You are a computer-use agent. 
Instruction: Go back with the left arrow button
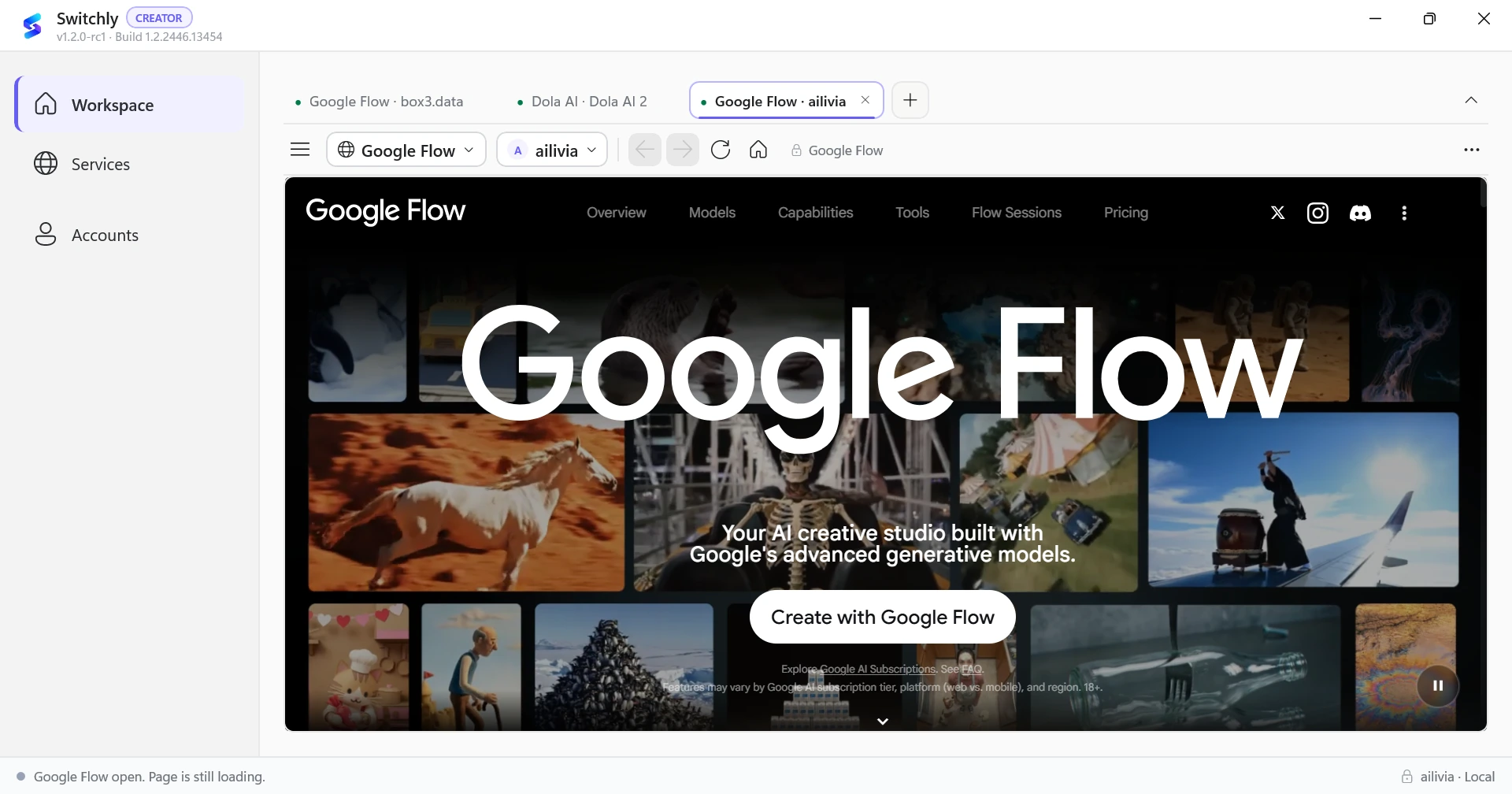[x=645, y=150]
